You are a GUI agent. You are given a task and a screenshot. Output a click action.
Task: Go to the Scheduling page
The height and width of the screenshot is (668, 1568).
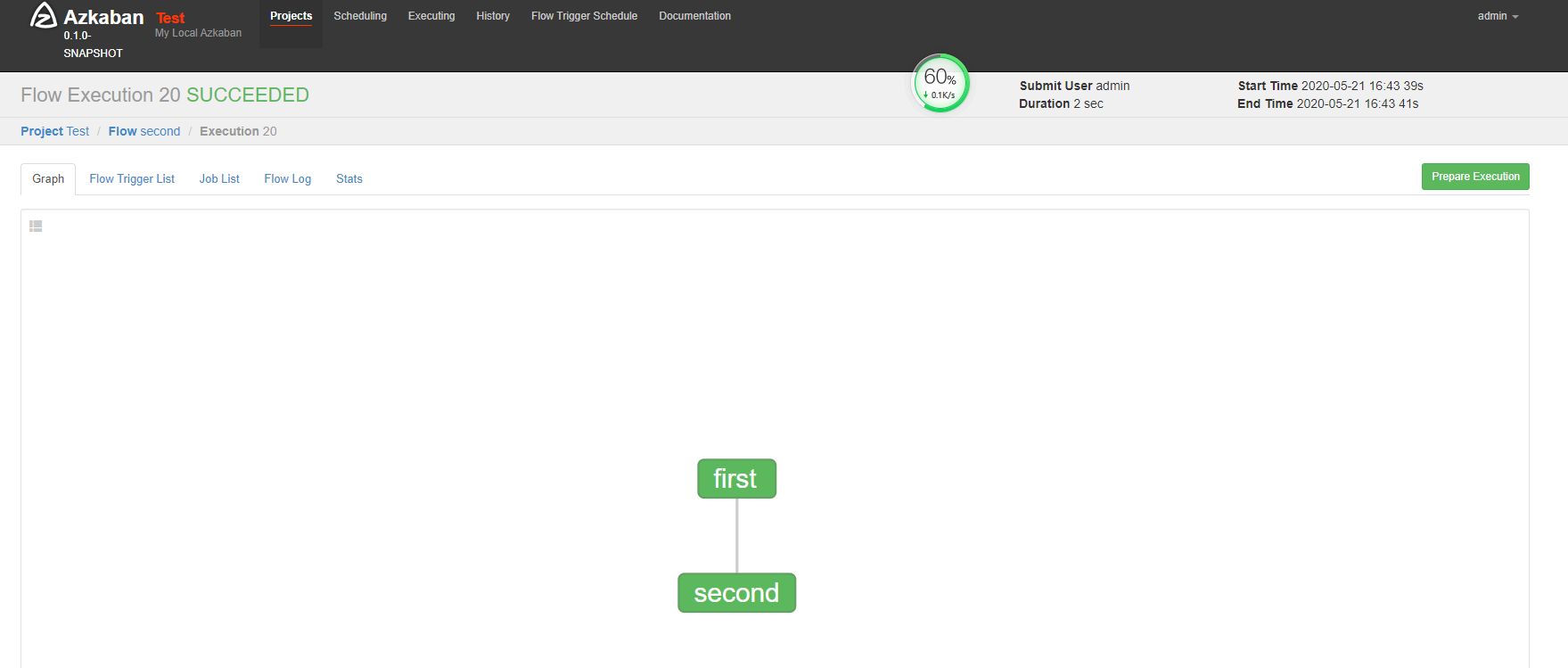coord(360,16)
